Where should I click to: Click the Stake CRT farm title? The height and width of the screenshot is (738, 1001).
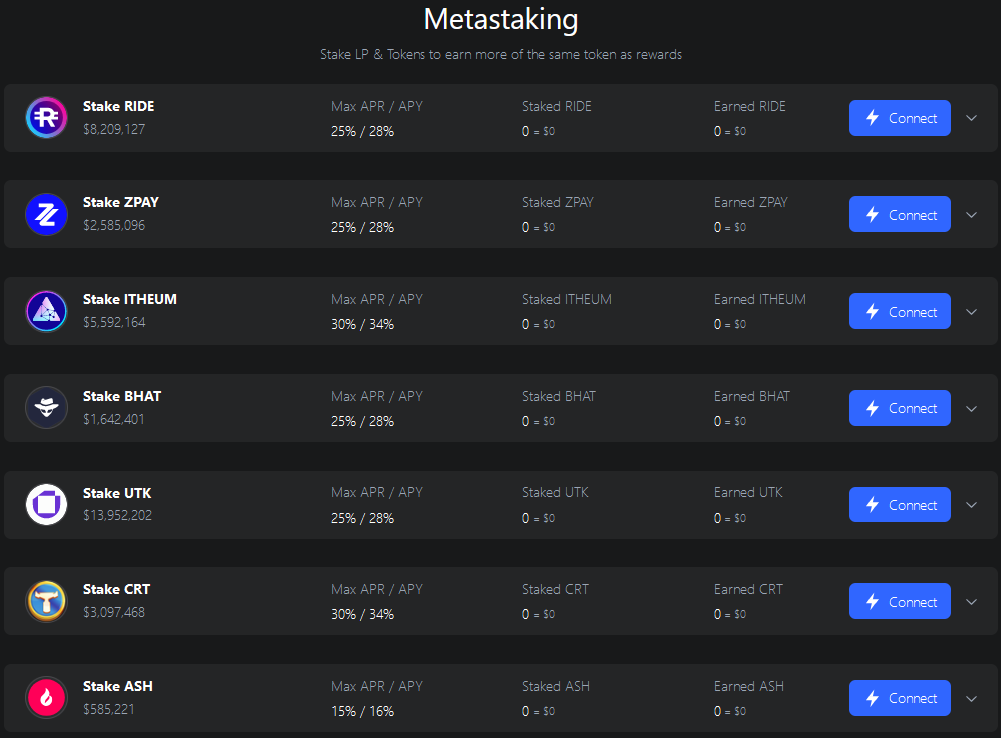(x=116, y=589)
